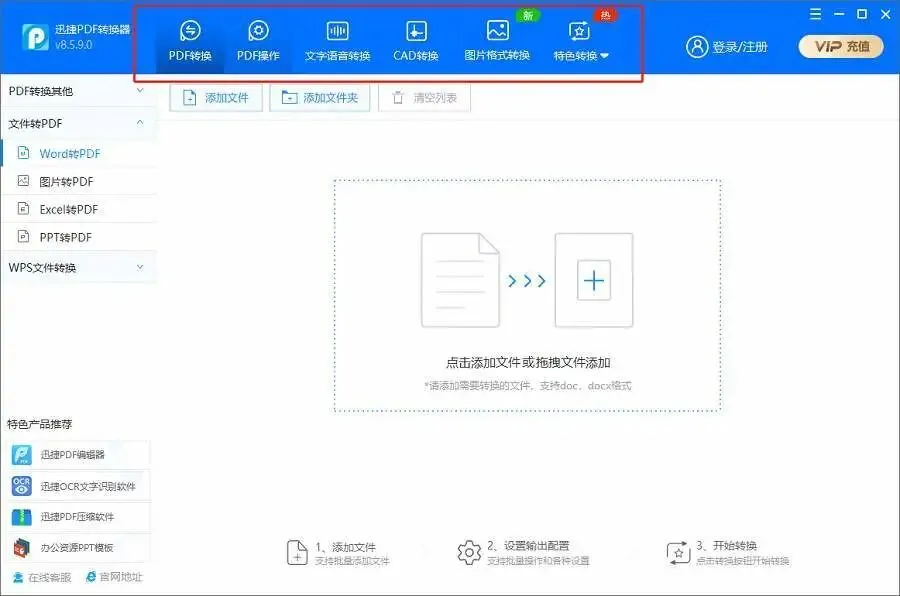This screenshot has width=900, height=596.
Task: Open the PDF转换 tab
Action: [x=190, y=41]
